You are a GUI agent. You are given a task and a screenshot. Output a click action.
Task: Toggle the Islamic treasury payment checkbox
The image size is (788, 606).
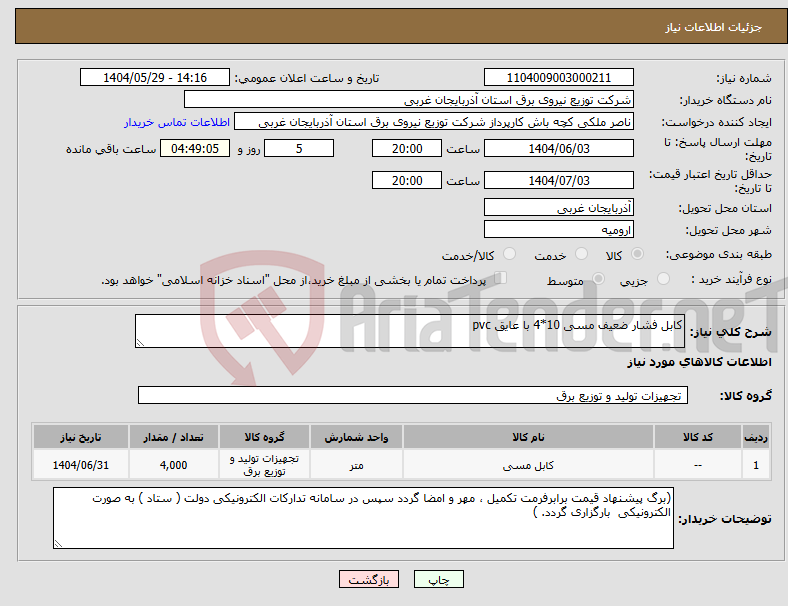[x=500, y=278]
